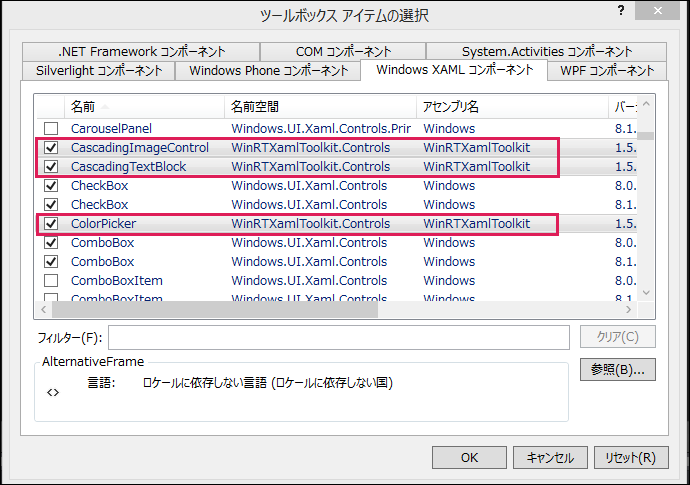This screenshot has height=485, width=690.
Task: Open the System.Activities コンポーネント tab
Action: click(x=547, y=52)
